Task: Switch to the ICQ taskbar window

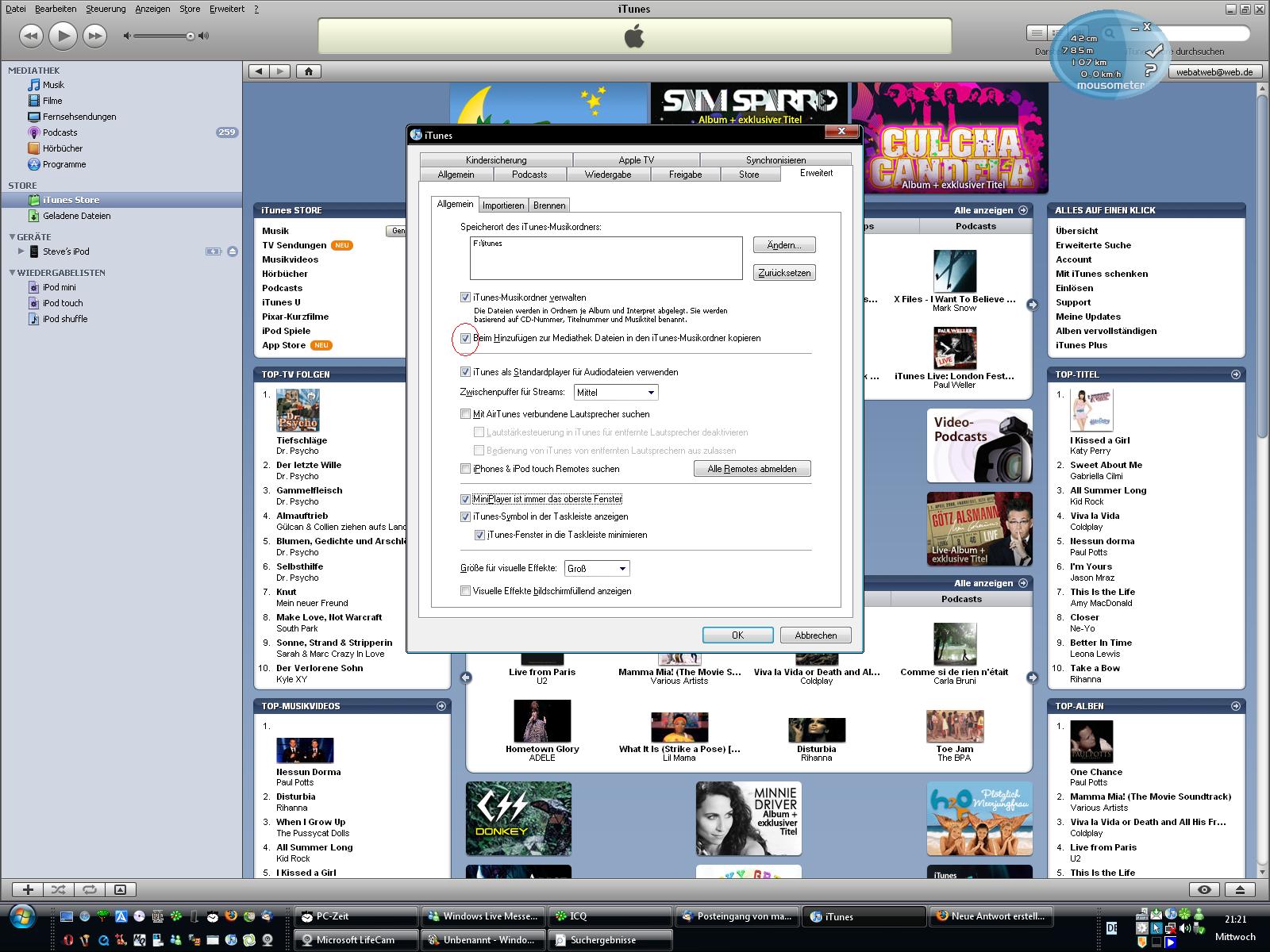Action: tap(610, 916)
